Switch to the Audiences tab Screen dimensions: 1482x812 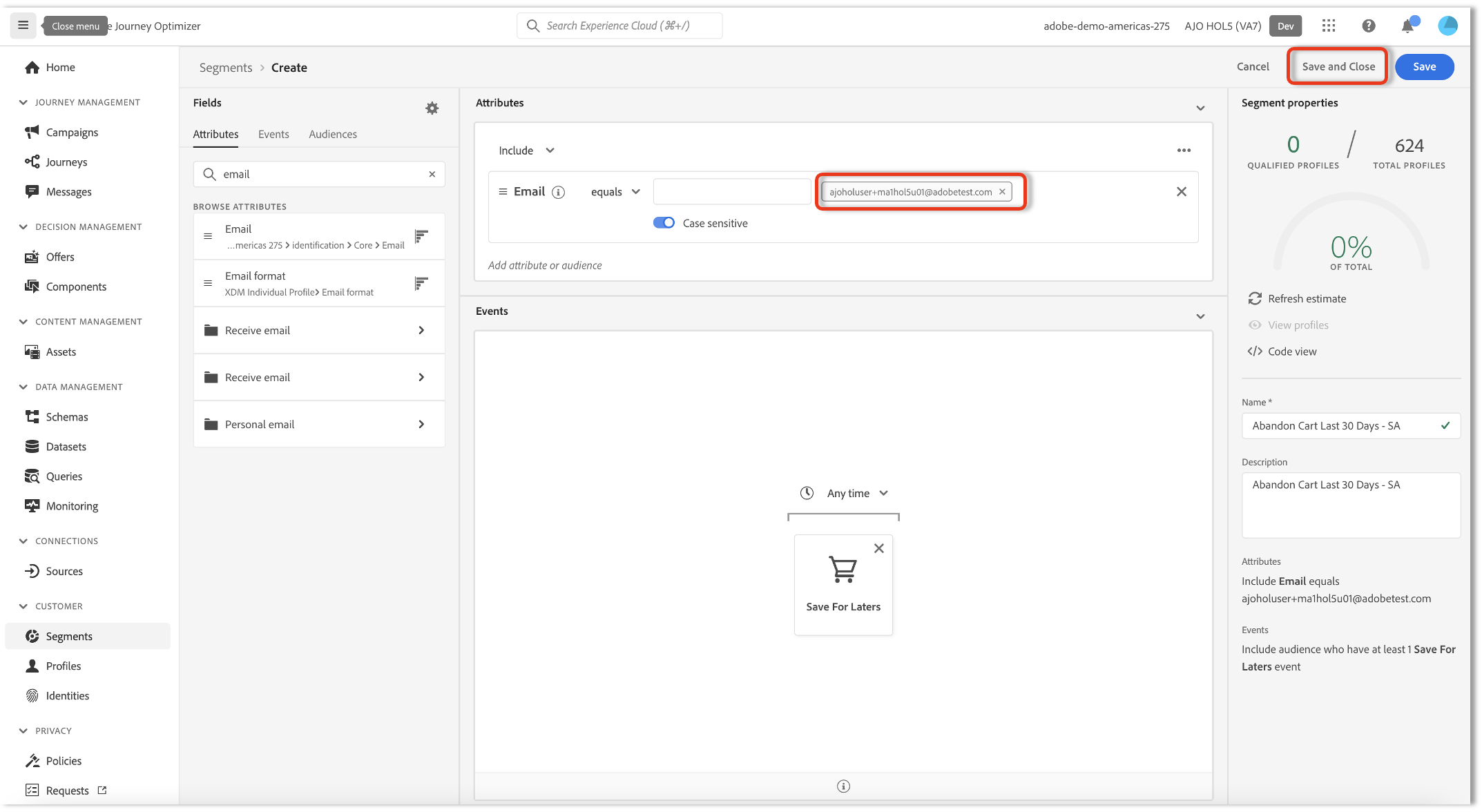[333, 134]
